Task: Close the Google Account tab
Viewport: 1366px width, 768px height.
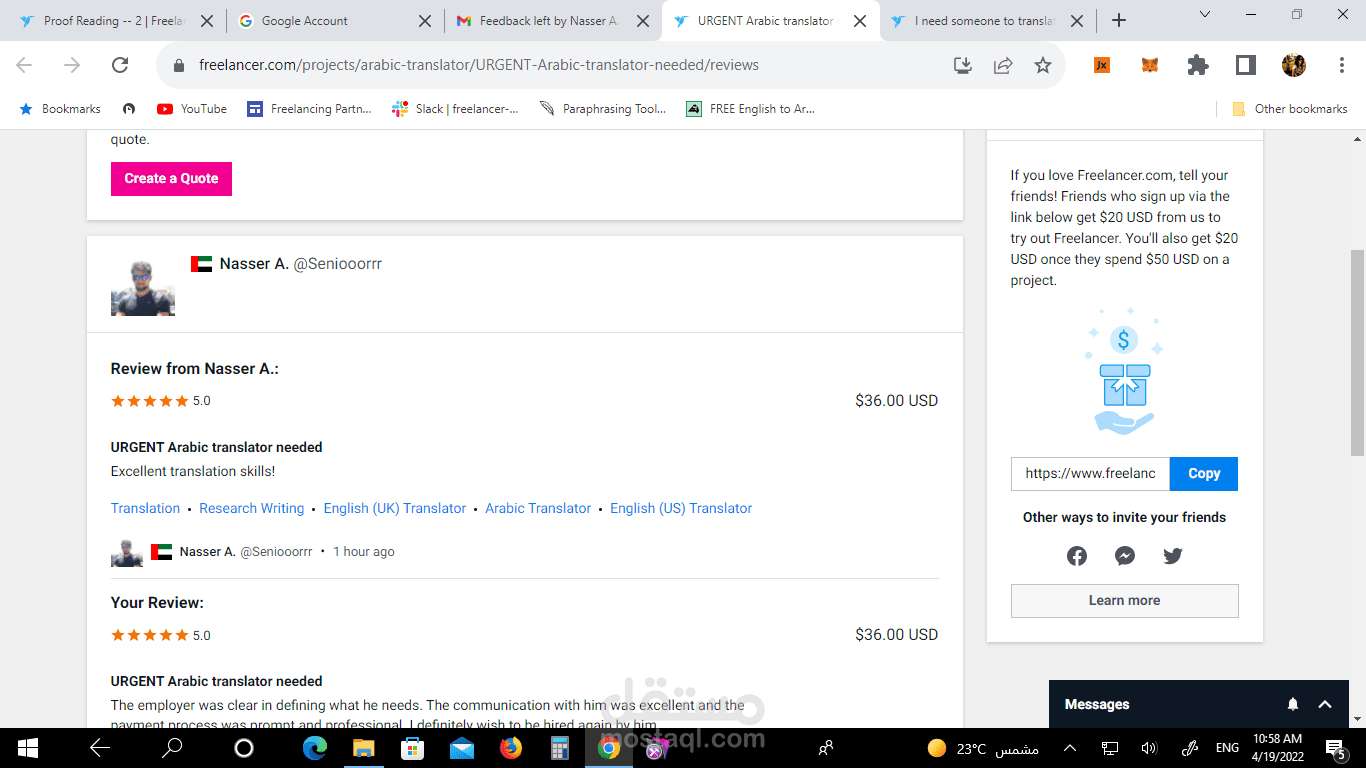Action: tap(424, 20)
